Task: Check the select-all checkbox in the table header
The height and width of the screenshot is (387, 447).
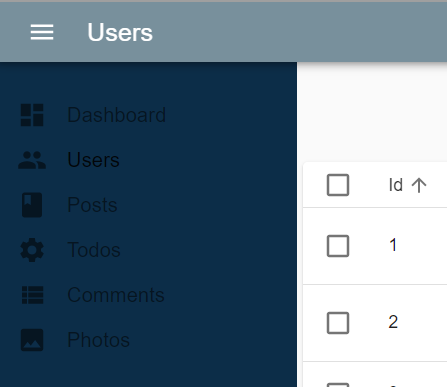Action: point(338,185)
